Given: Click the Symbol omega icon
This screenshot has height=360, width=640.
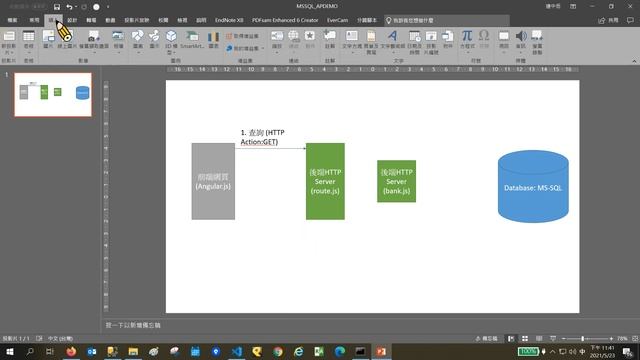Looking at the screenshot, I should point(484,36).
